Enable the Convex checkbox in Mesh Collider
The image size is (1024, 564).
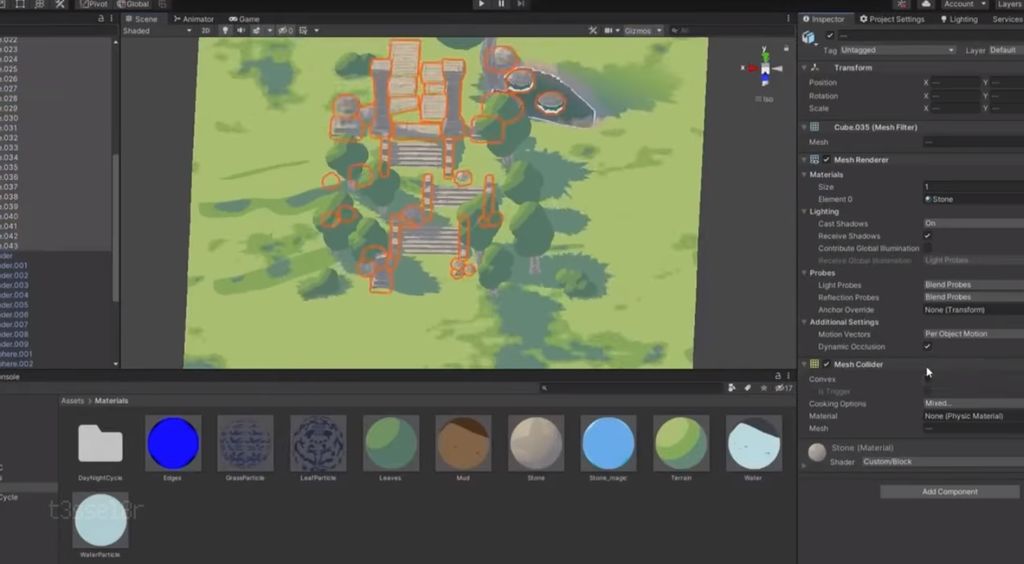[x=928, y=380]
